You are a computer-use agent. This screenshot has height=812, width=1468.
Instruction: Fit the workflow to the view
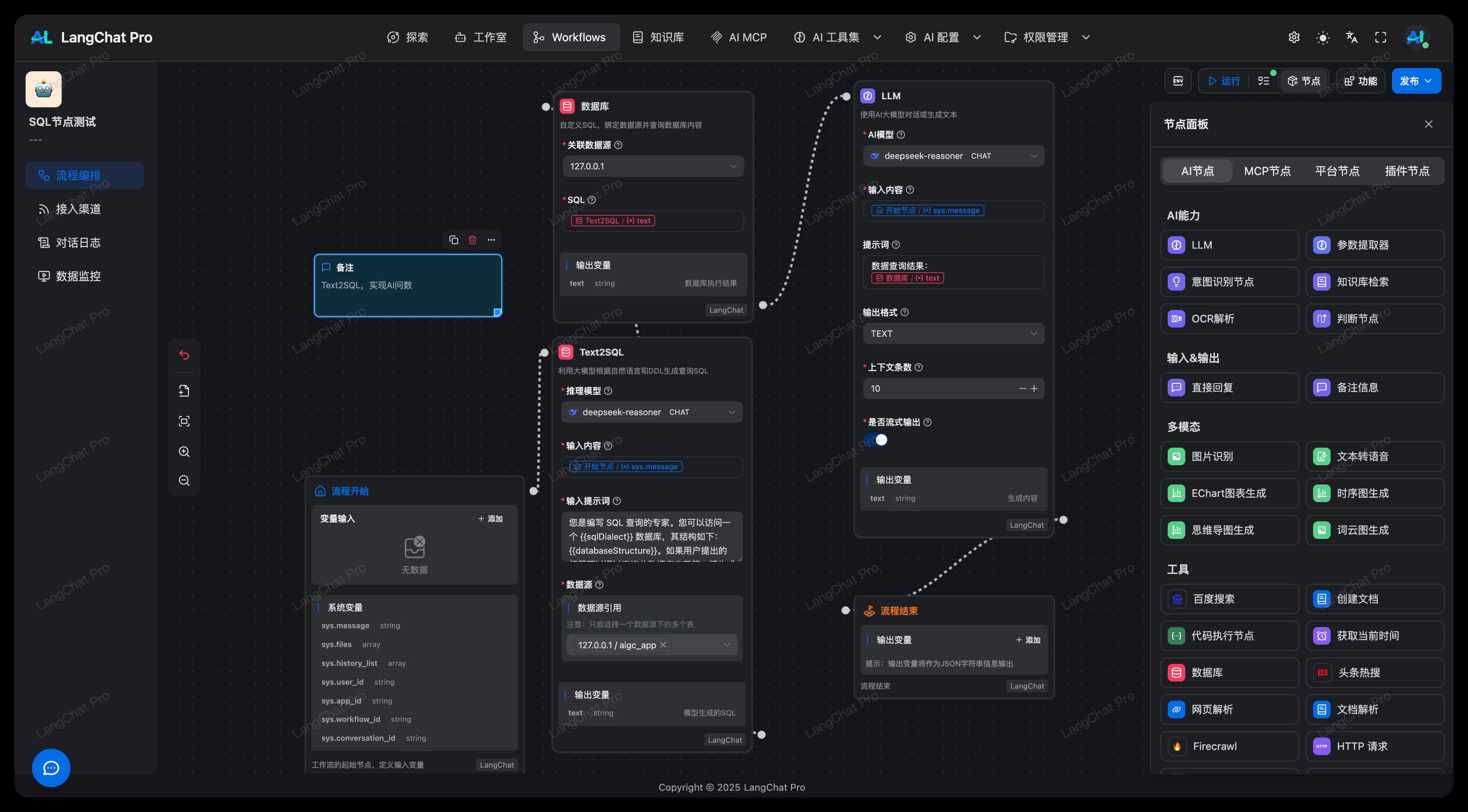(x=184, y=421)
